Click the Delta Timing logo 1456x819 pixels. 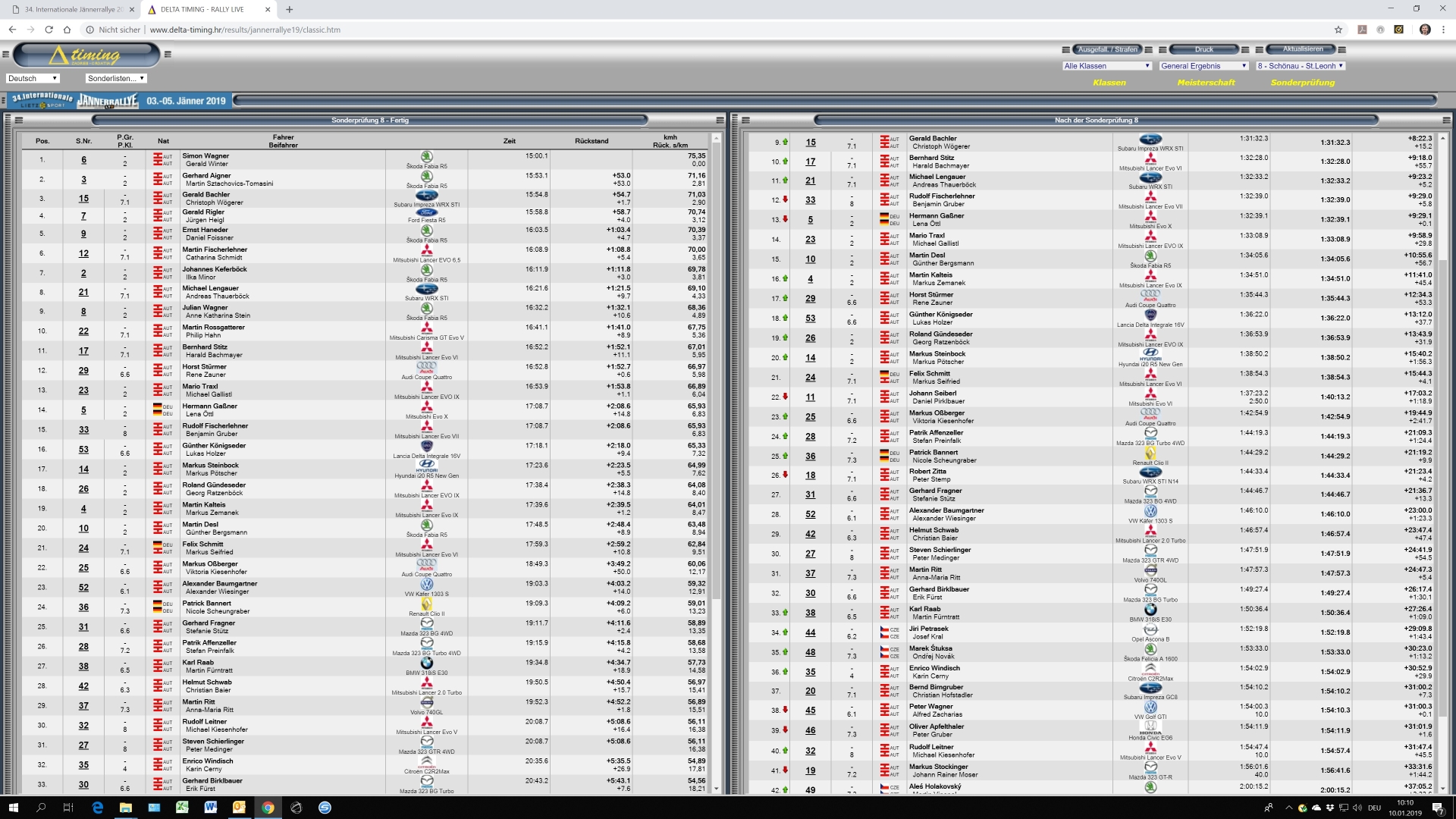pyautogui.click(x=86, y=55)
